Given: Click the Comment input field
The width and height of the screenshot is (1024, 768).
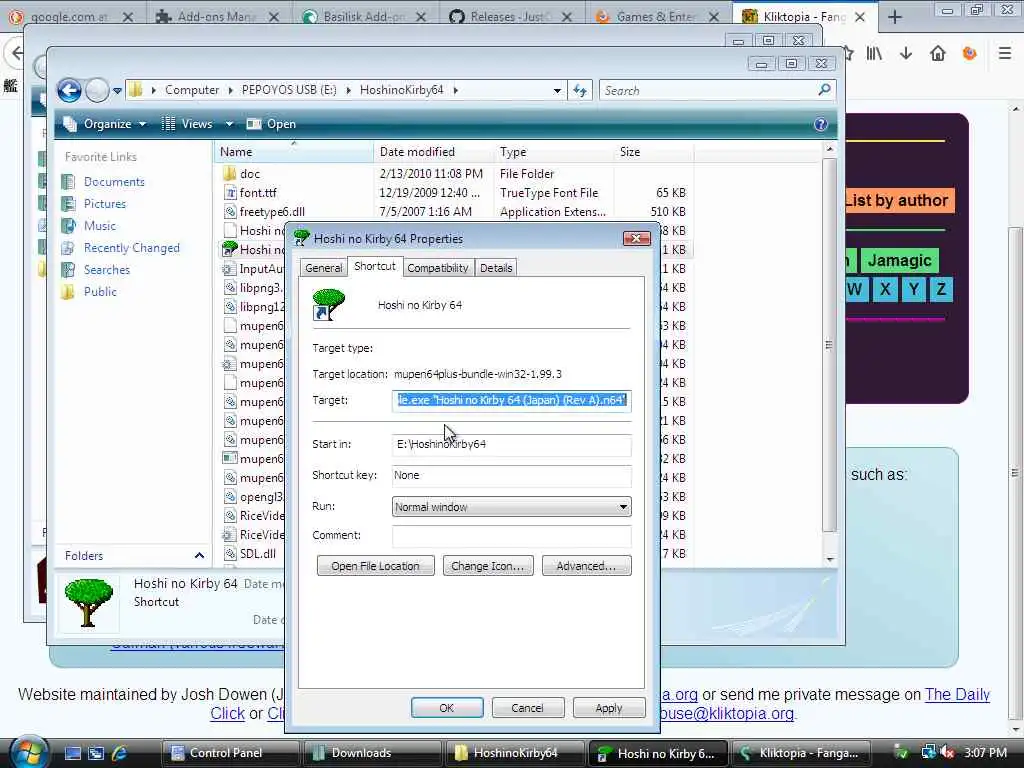Looking at the screenshot, I should point(511,536).
